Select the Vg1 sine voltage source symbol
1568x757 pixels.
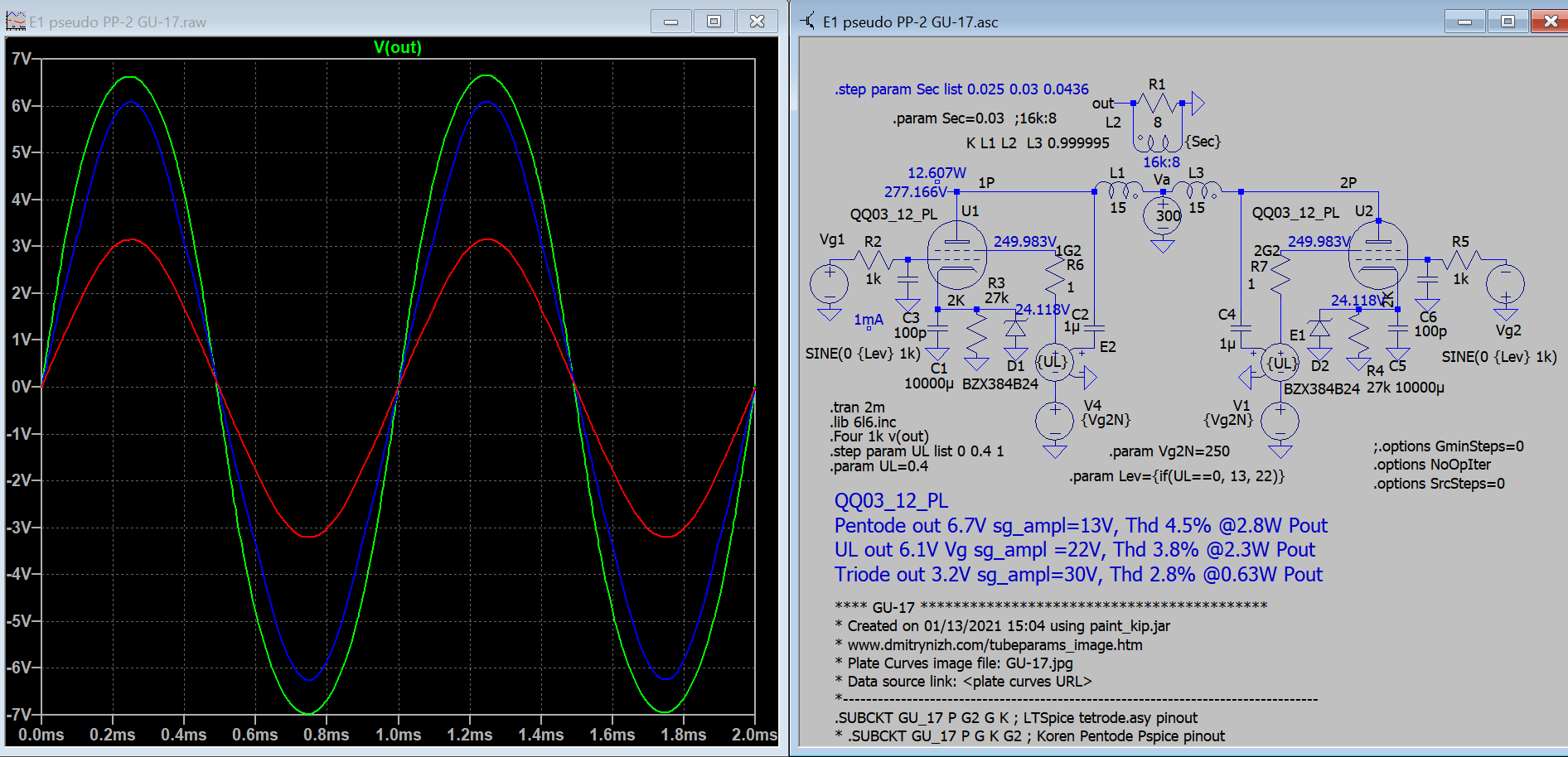tap(829, 284)
